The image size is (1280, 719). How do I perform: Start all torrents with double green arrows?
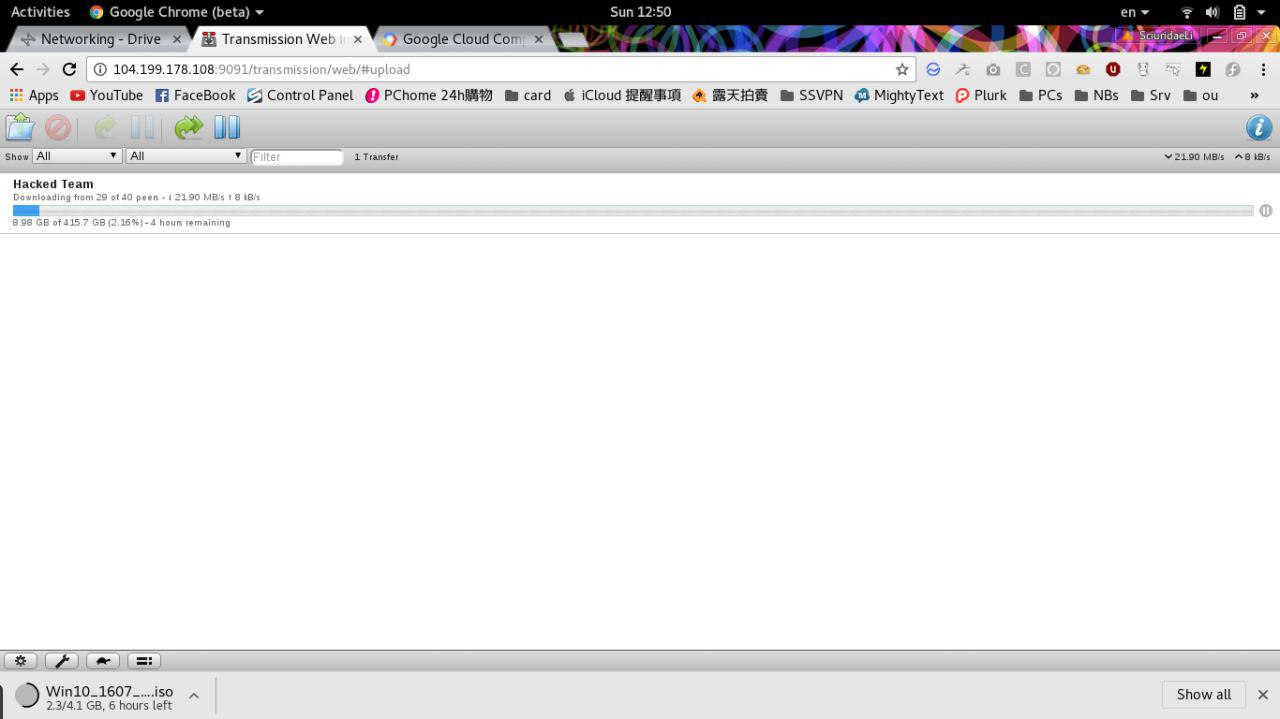(x=188, y=127)
